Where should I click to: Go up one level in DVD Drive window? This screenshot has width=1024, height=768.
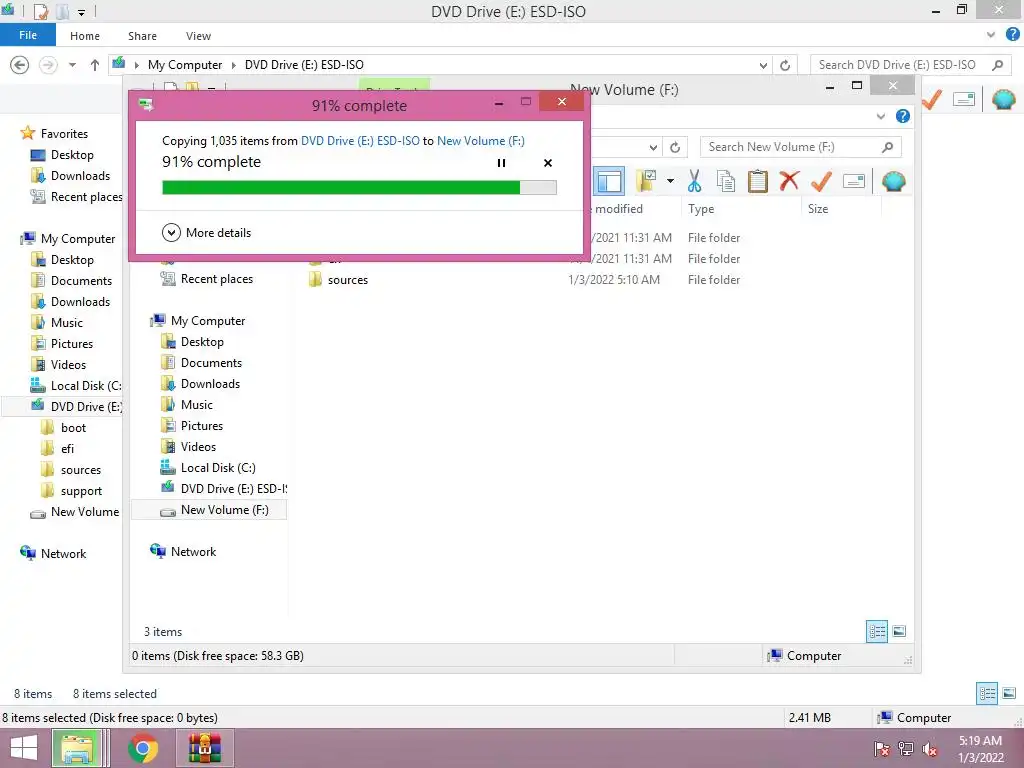[x=95, y=65]
